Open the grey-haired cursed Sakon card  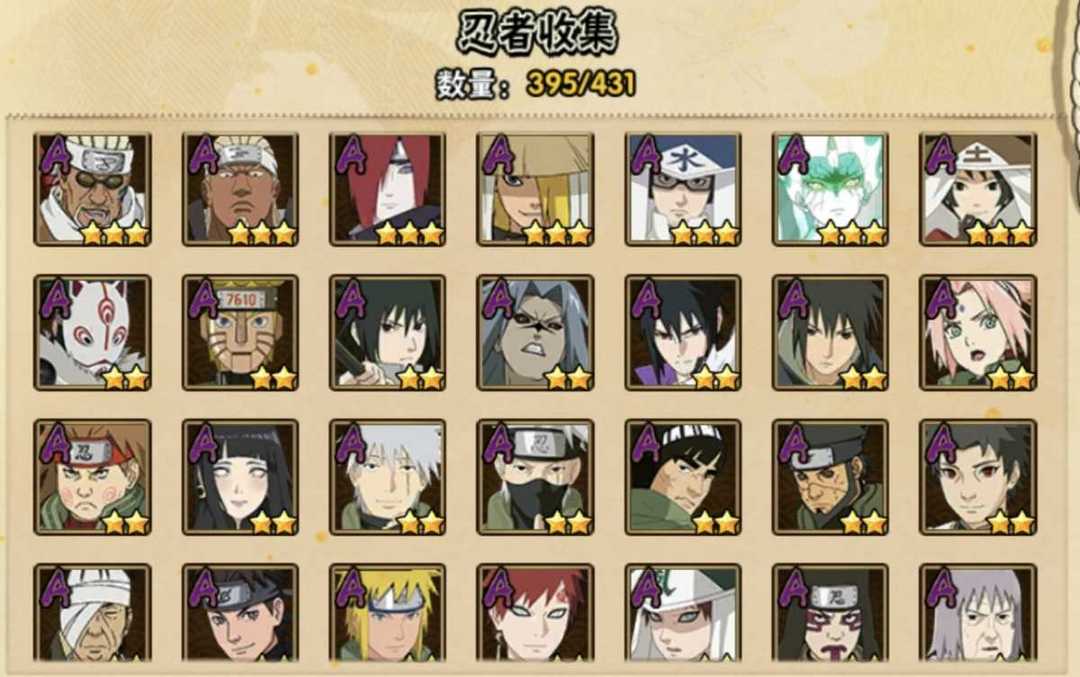(535, 333)
